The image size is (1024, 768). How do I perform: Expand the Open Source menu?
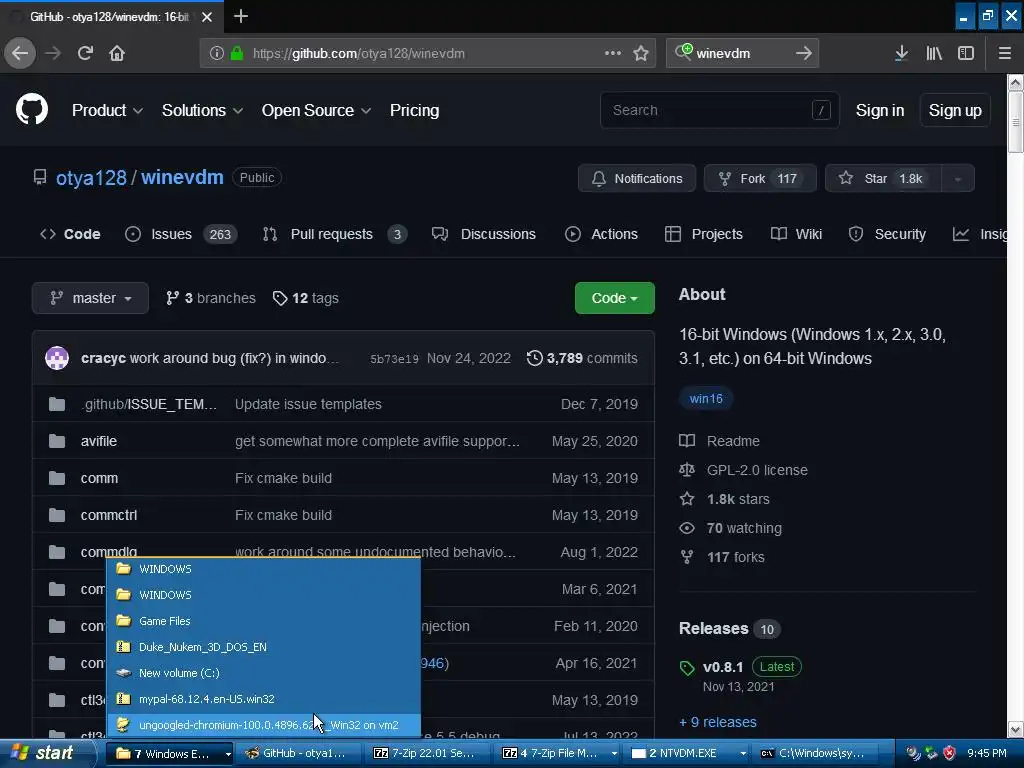[x=316, y=110]
